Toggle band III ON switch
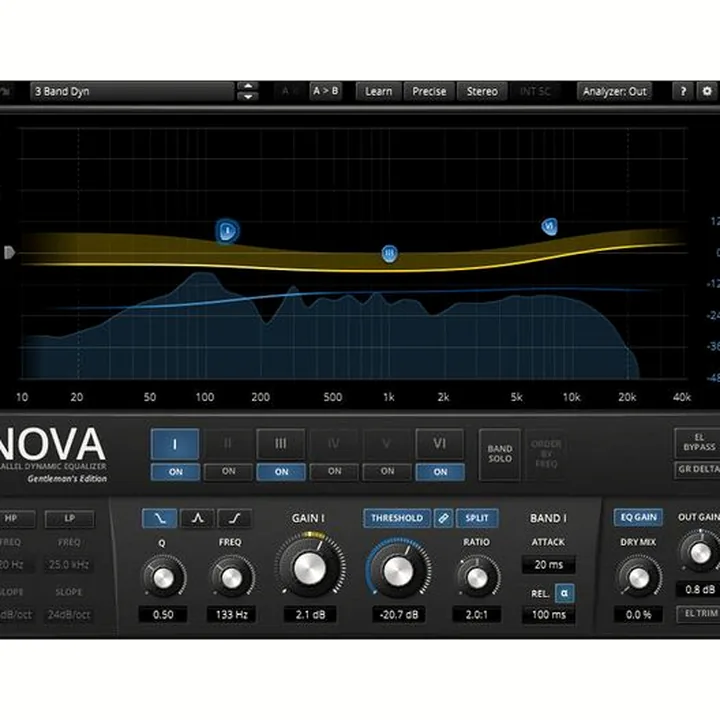 (x=281, y=472)
